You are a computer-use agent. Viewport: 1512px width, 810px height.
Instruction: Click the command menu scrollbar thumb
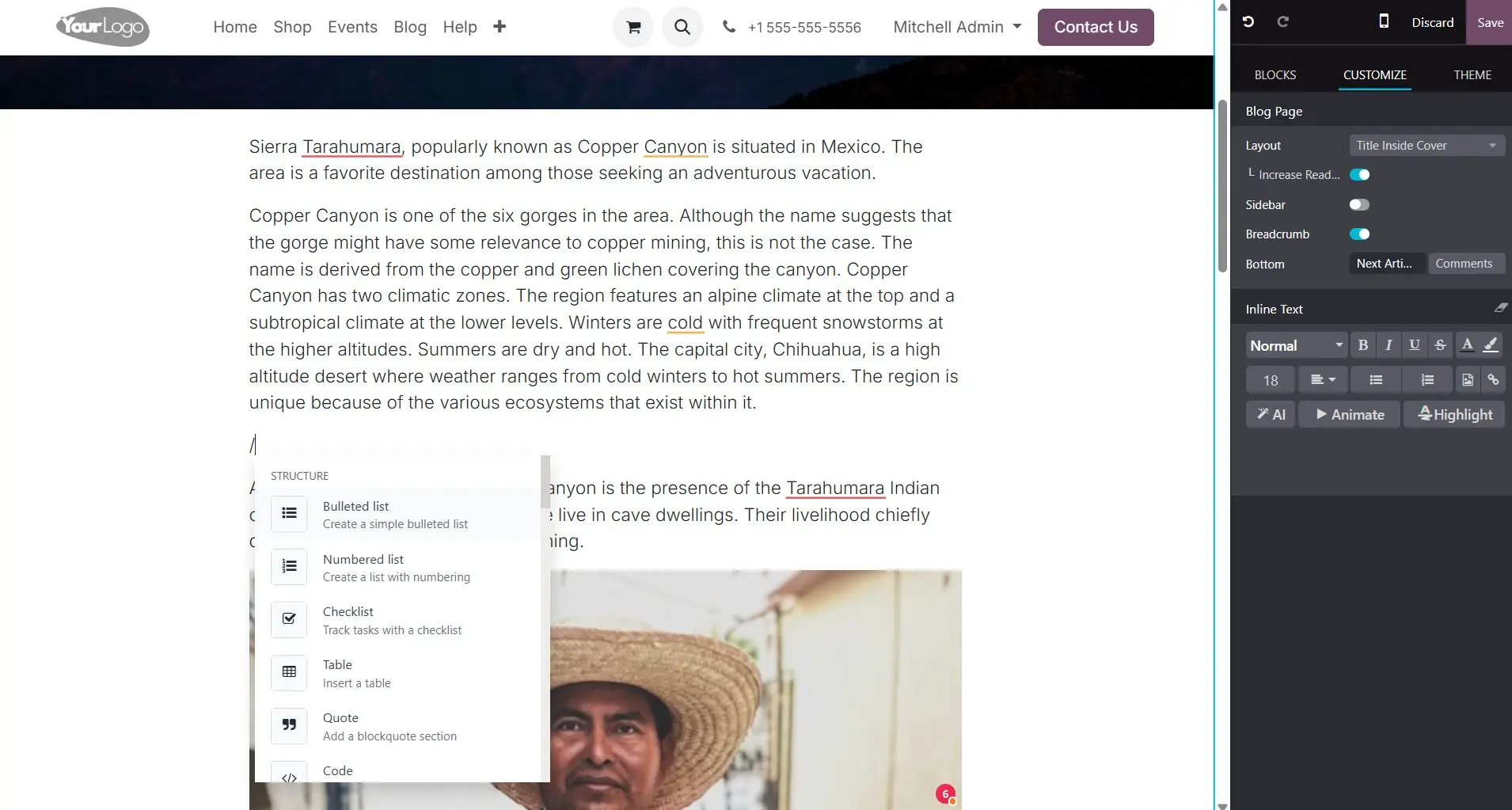545,481
